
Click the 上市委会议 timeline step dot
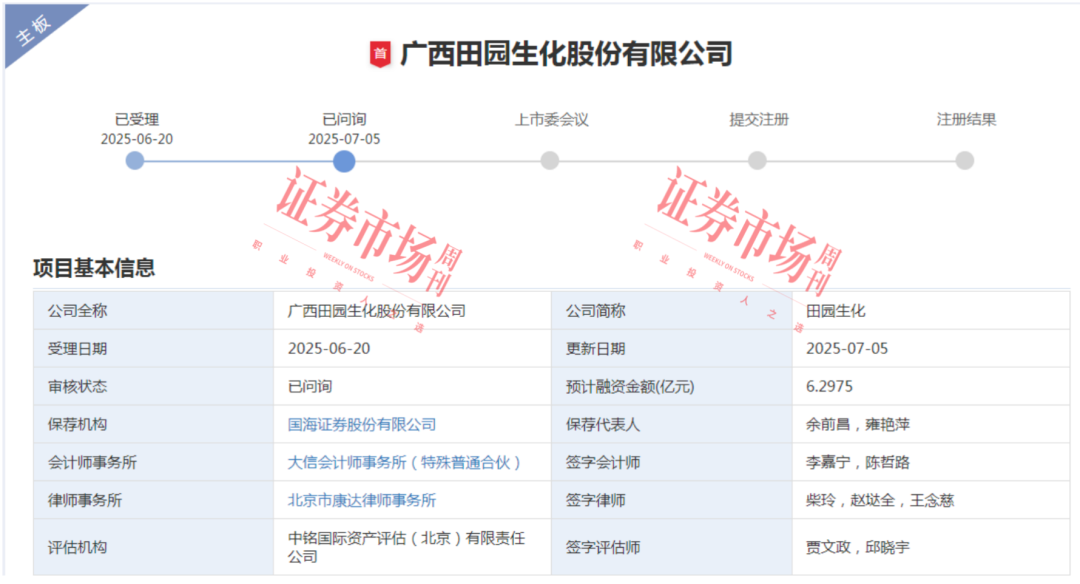click(550, 160)
